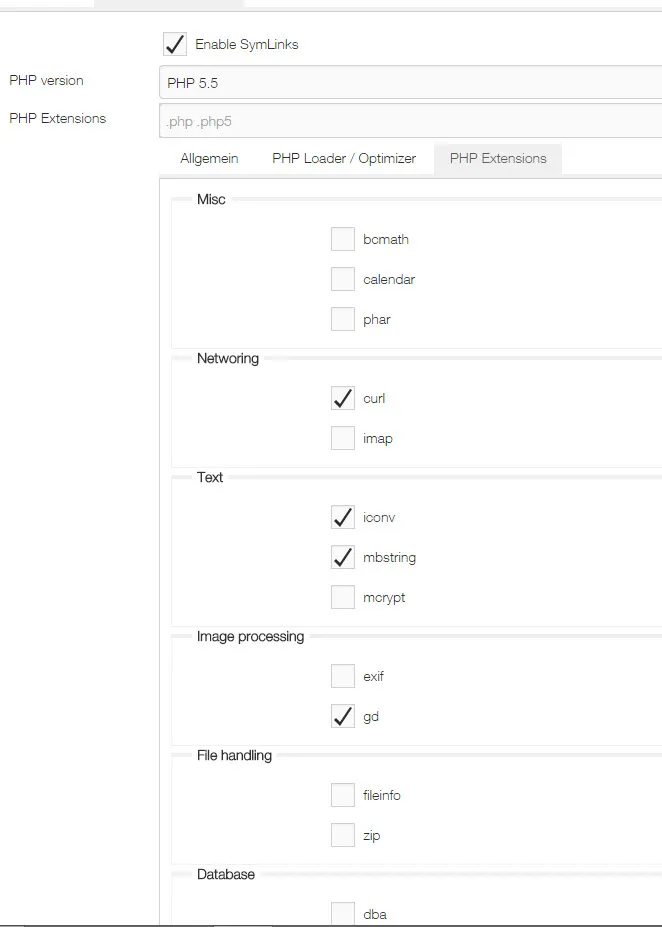The height and width of the screenshot is (927, 662).
Task: Enable the mcrypt extension
Action: pyautogui.click(x=343, y=597)
